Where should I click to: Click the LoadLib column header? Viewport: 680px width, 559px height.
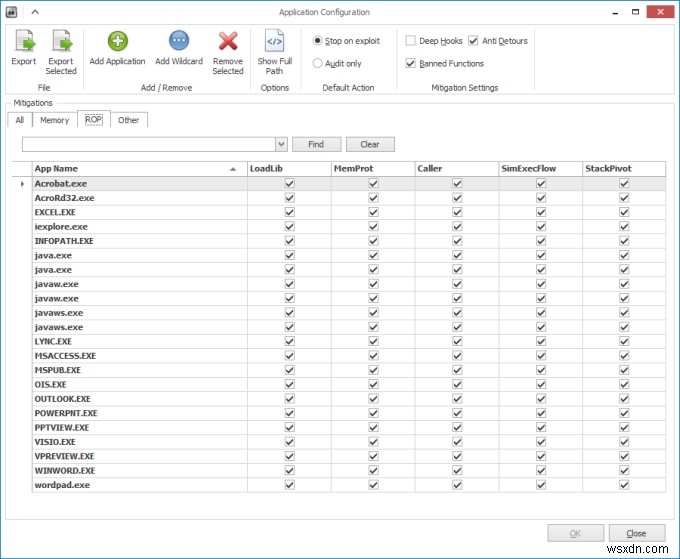[x=289, y=169]
